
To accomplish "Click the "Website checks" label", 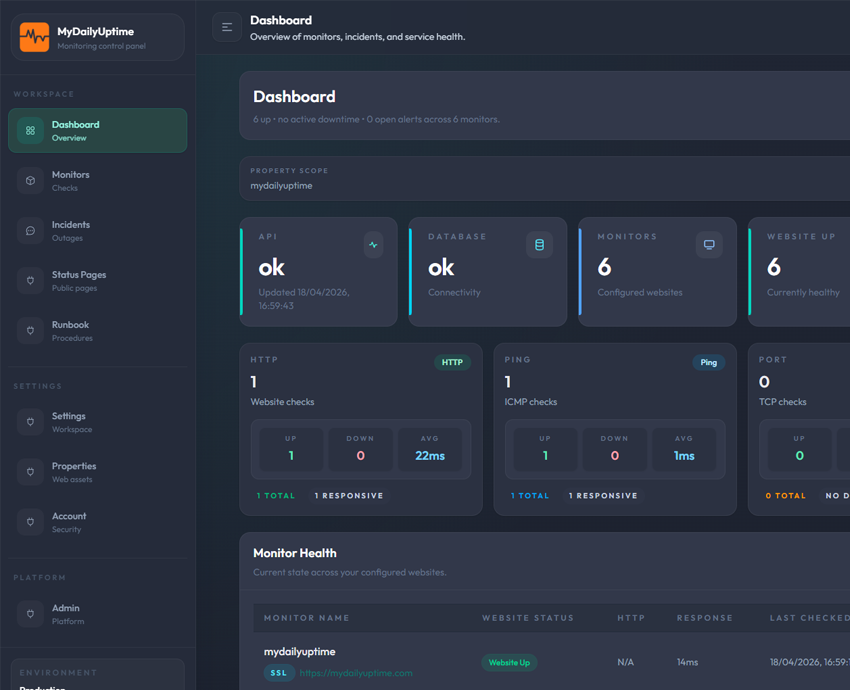I will click(x=282, y=402).
